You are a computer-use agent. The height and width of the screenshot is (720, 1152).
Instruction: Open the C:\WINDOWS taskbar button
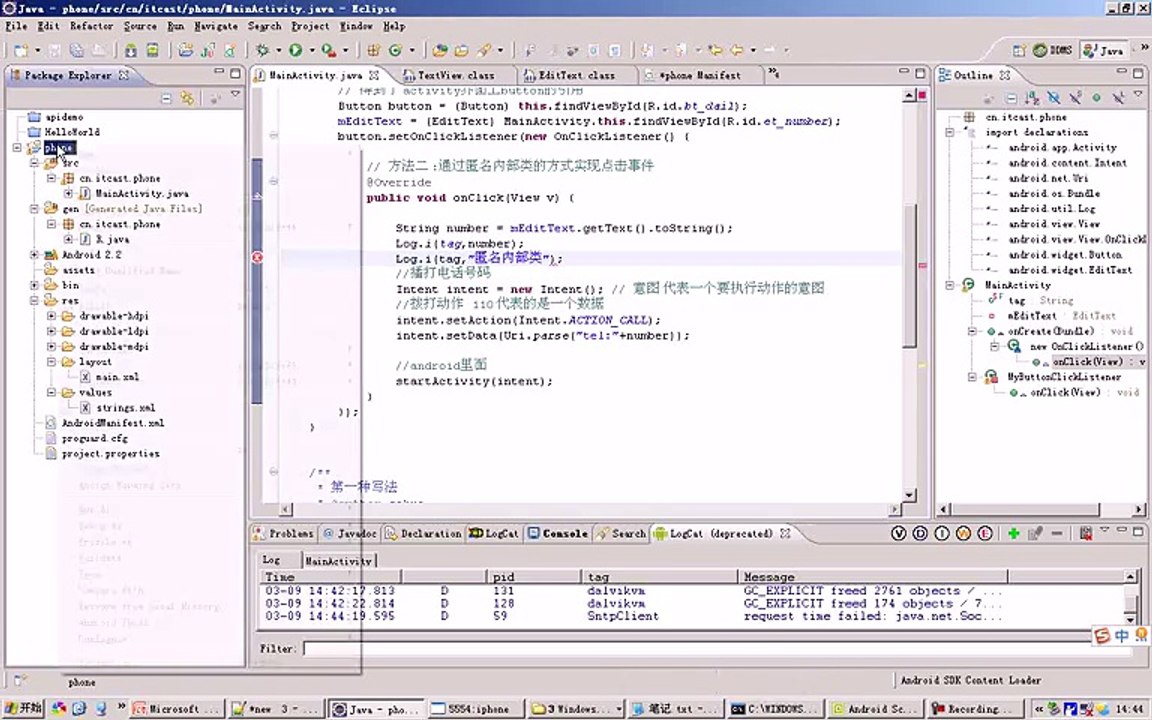pyautogui.click(x=775, y=709)
